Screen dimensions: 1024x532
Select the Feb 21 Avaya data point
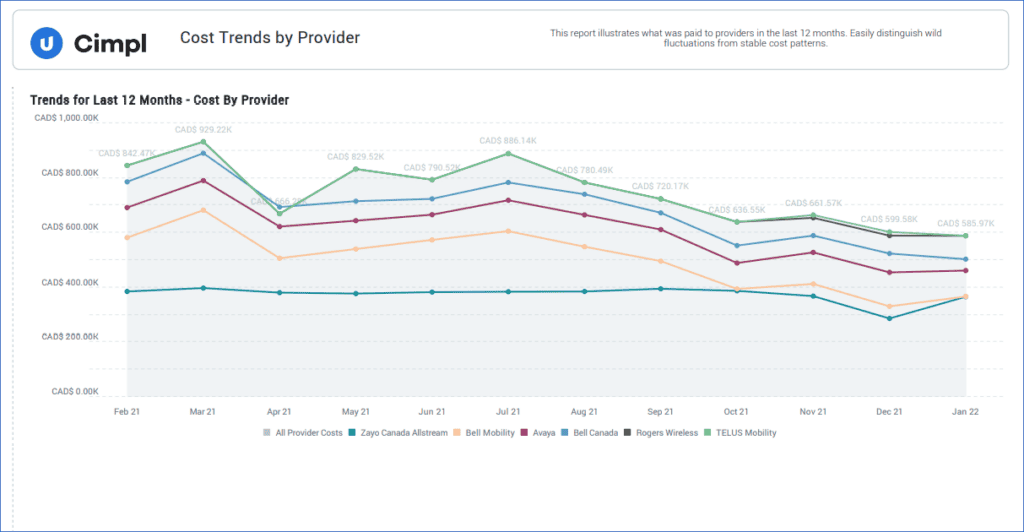click(x=127, y=208)
